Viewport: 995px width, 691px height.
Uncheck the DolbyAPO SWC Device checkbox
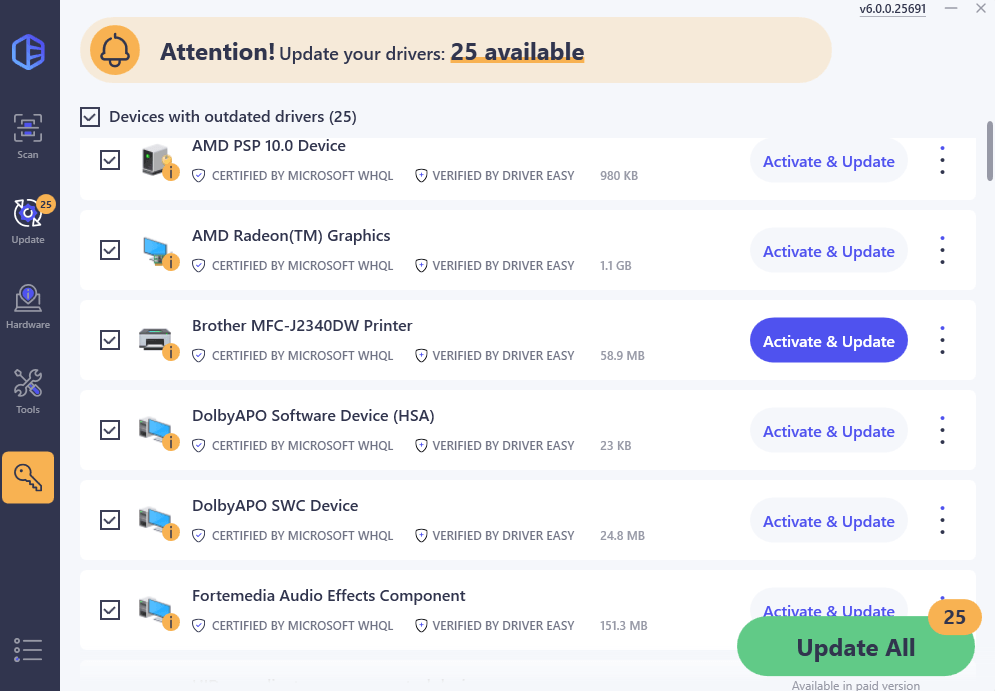110,520
